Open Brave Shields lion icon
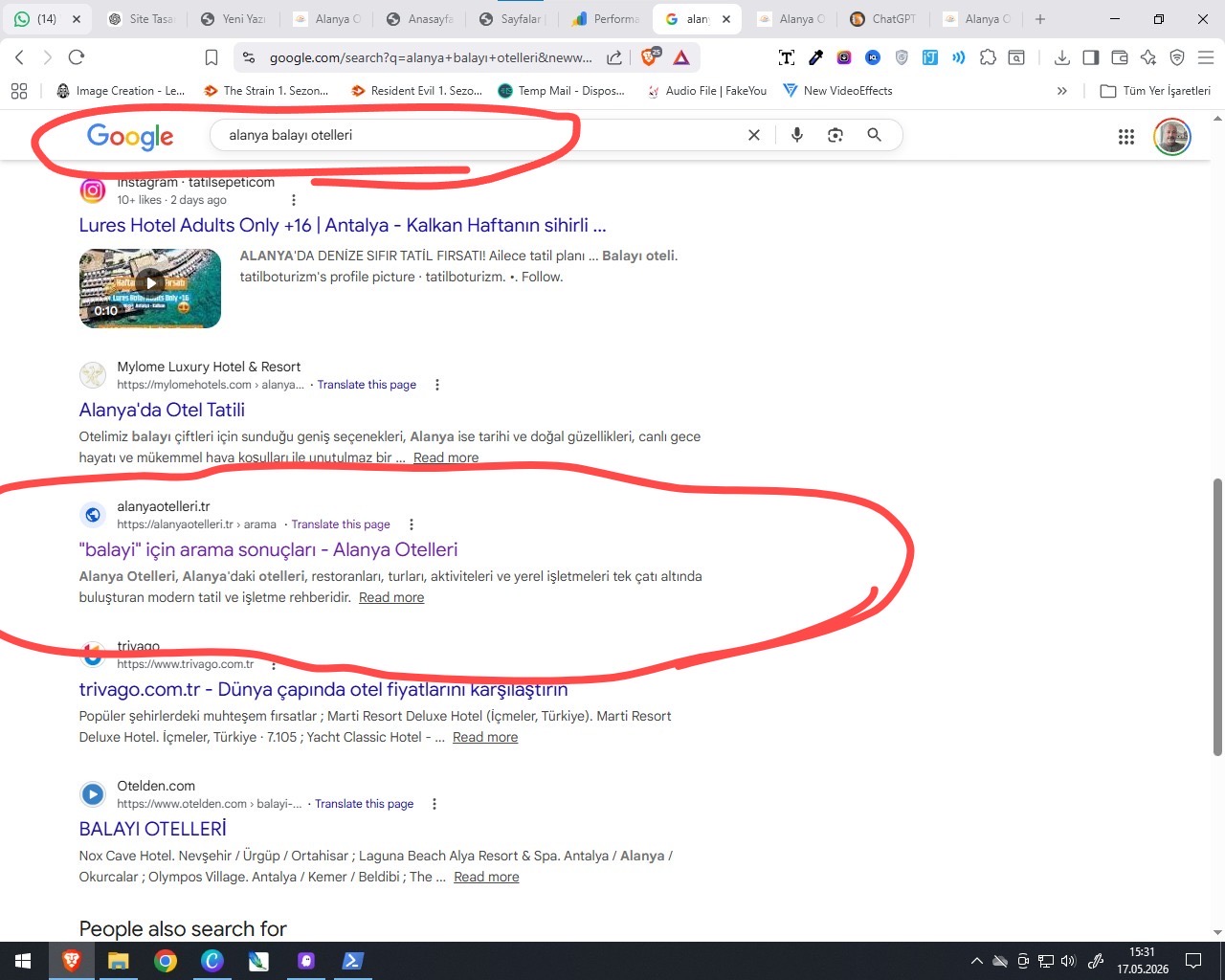 [x=650, y=57]
